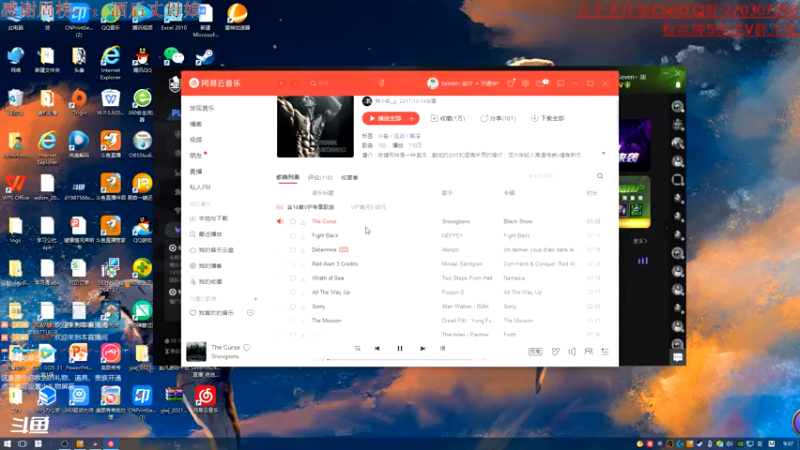
Task: Add new playlist with sidebar plus icon
Action: tap(256, 298)
